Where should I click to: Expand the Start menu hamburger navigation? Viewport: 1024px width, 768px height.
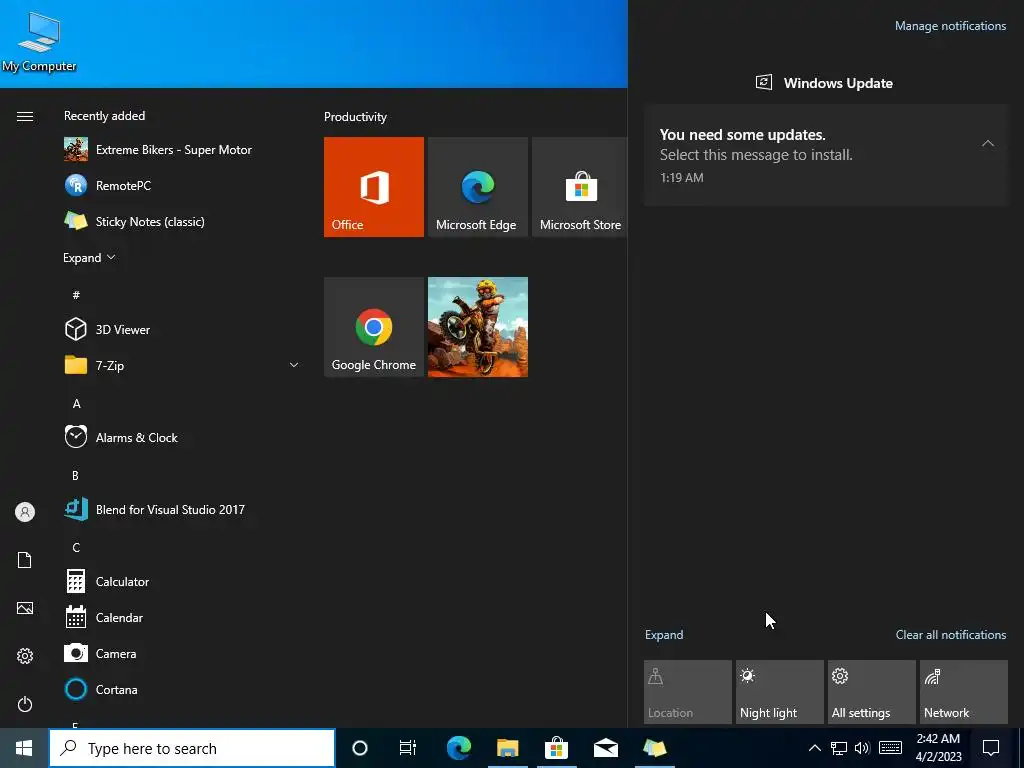(x=25, y=116)
